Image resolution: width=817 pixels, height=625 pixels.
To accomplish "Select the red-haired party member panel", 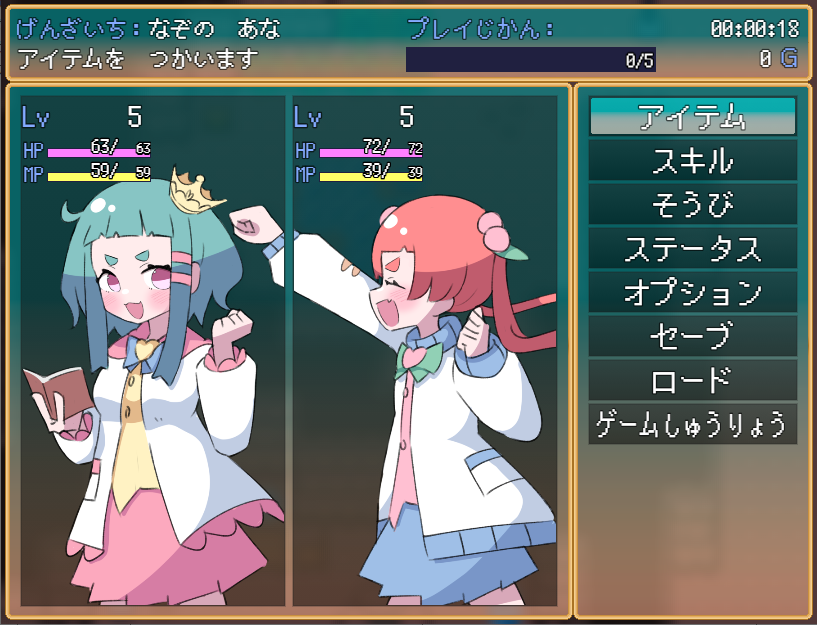I will [425, 351].
